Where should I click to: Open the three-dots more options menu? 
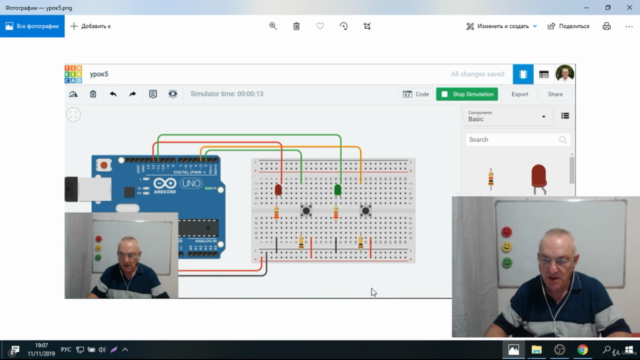click(x=629, y=26)
